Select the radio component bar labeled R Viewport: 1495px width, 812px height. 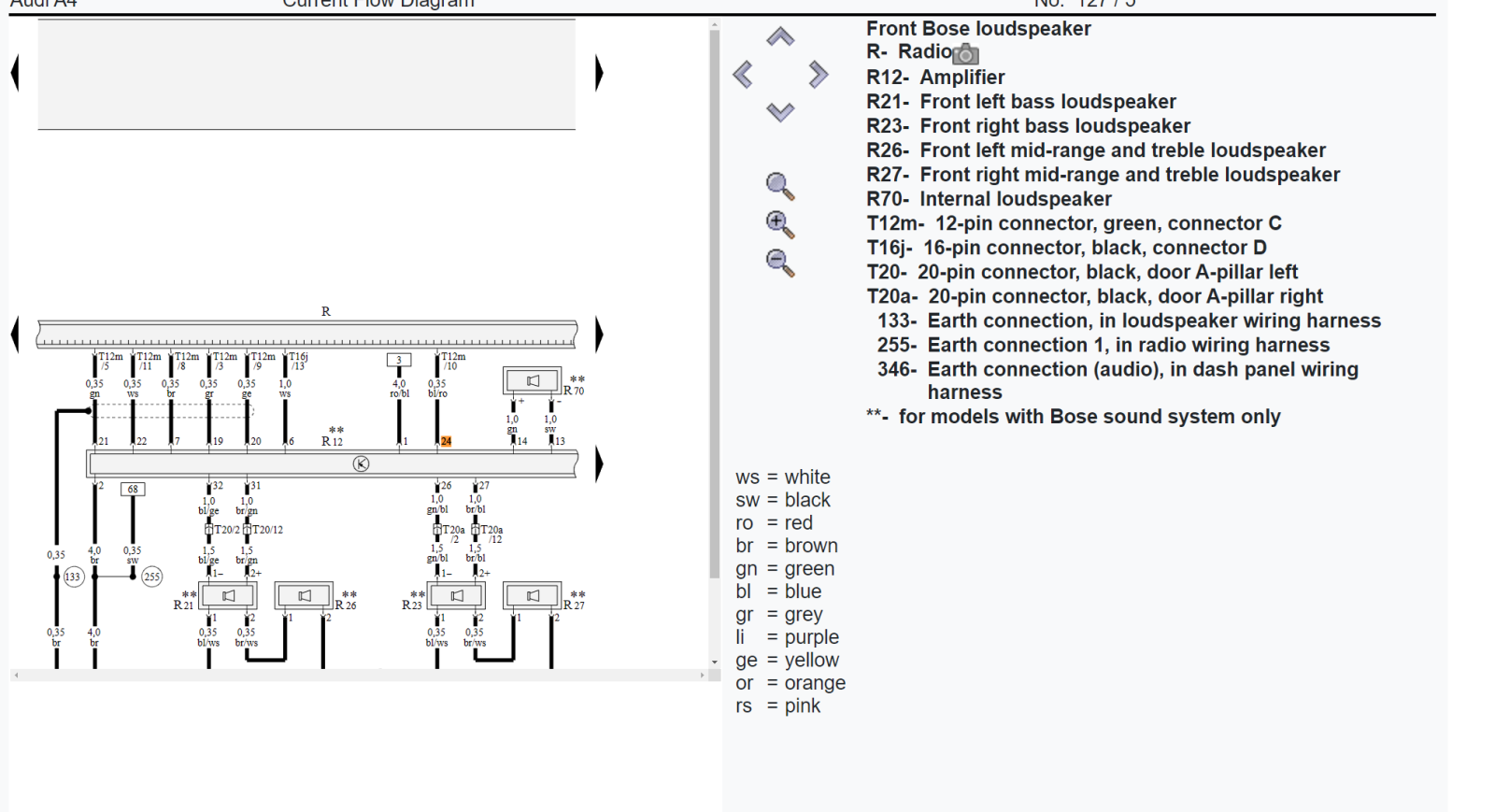pos(306,334)
